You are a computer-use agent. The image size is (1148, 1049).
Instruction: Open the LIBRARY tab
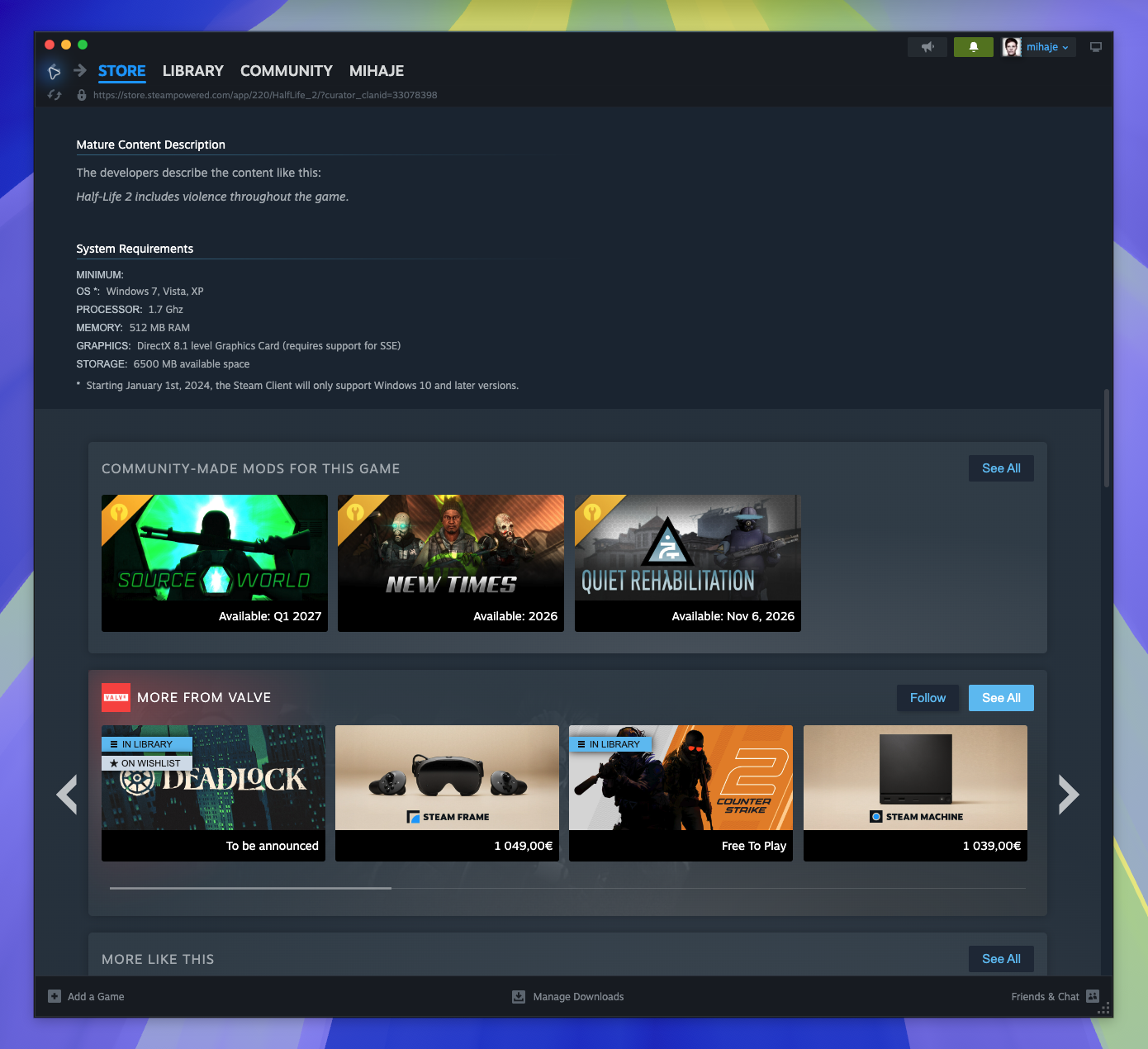(x=193, y=71)
